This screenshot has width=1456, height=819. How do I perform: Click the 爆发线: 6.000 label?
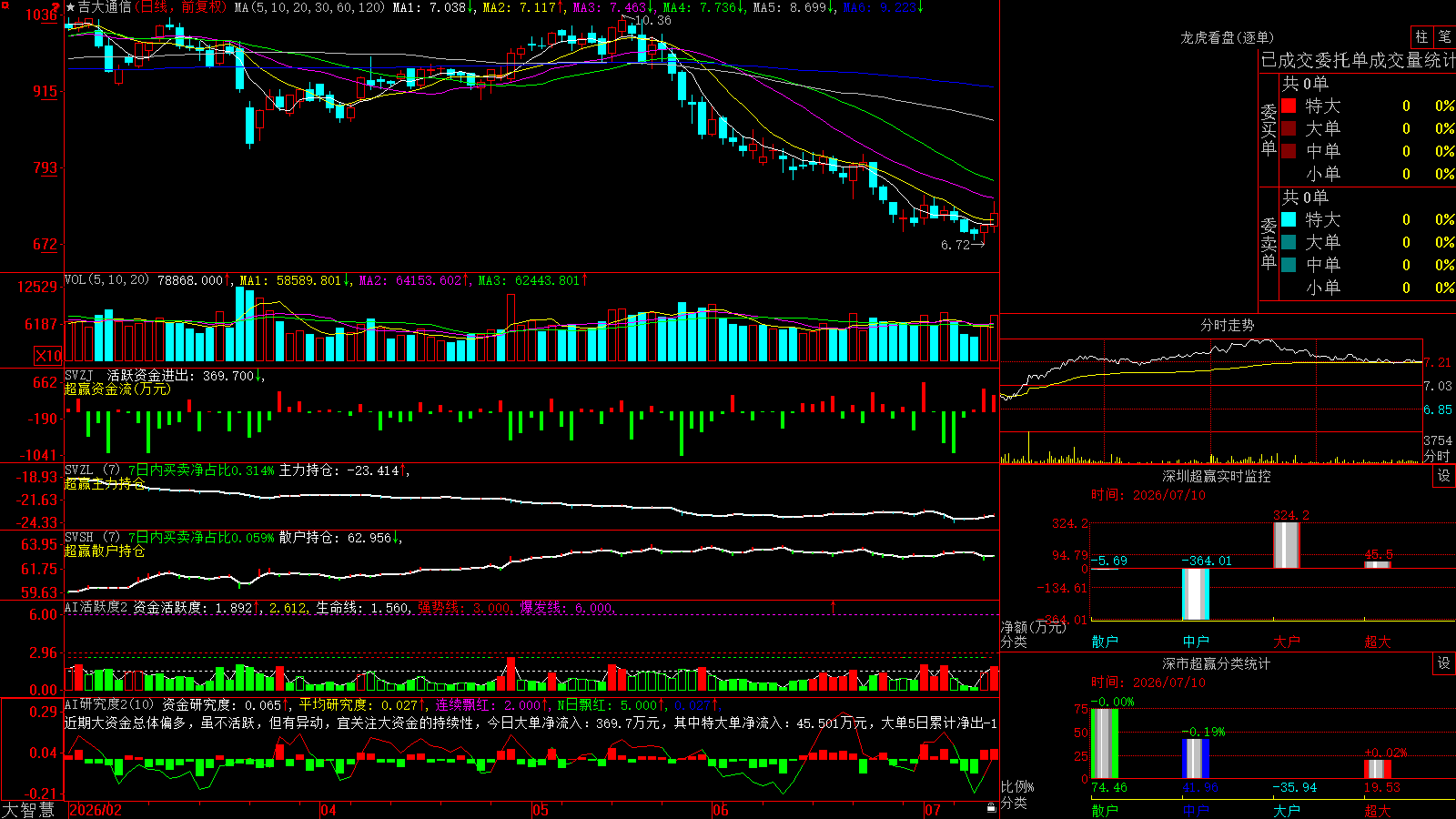[x=566, y=607]
